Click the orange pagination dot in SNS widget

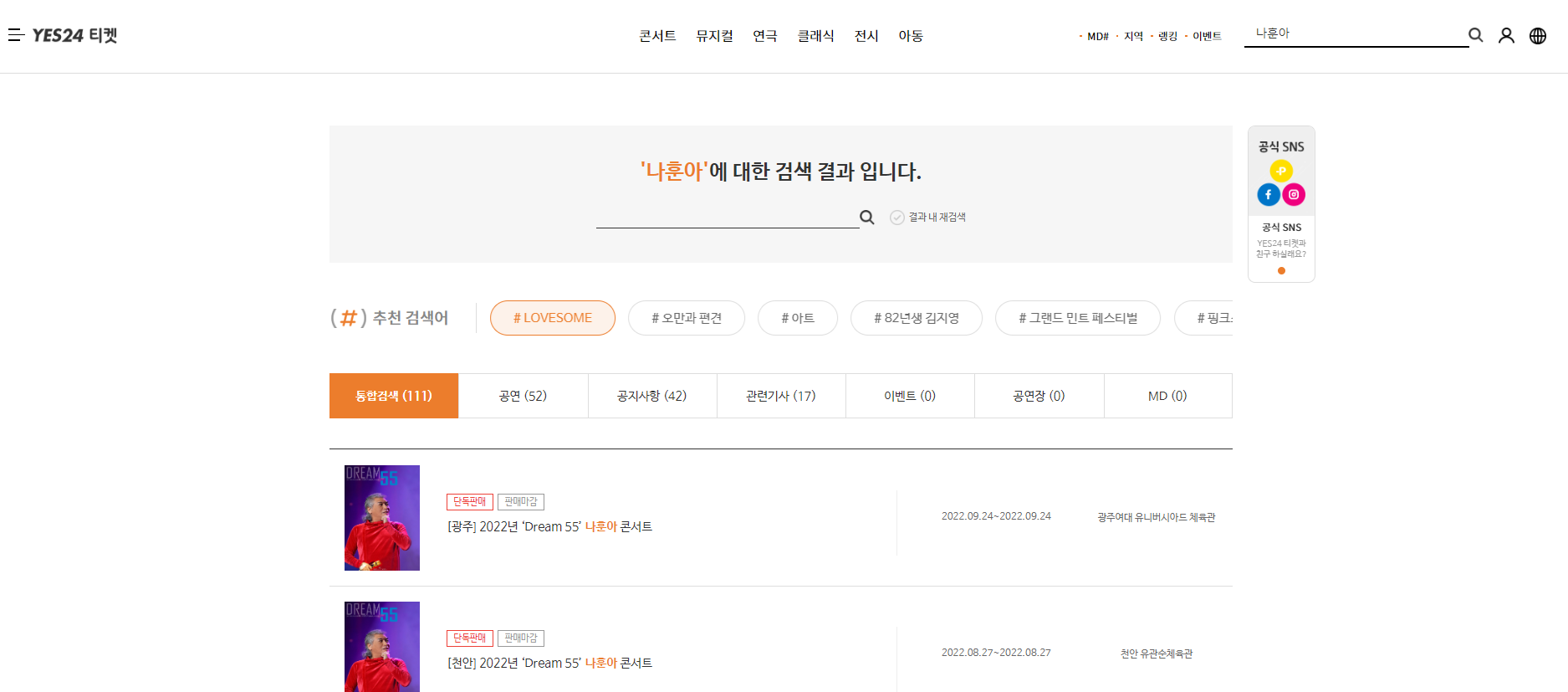click(x=1281, y=270)
